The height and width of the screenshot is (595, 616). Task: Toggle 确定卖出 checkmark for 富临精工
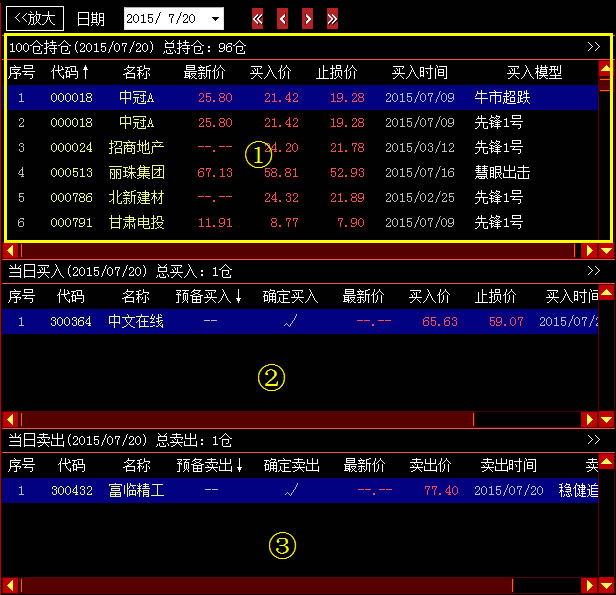tap(291, 491)
